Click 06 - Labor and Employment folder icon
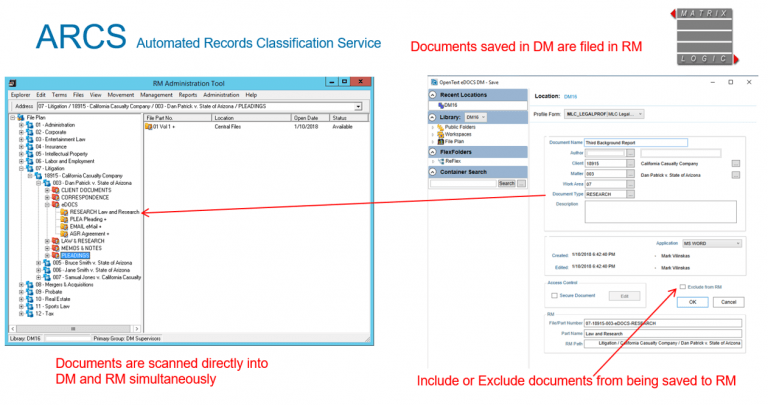Image resolution: width=768 pixels, height=405 pixels. [x=30, y=161]
